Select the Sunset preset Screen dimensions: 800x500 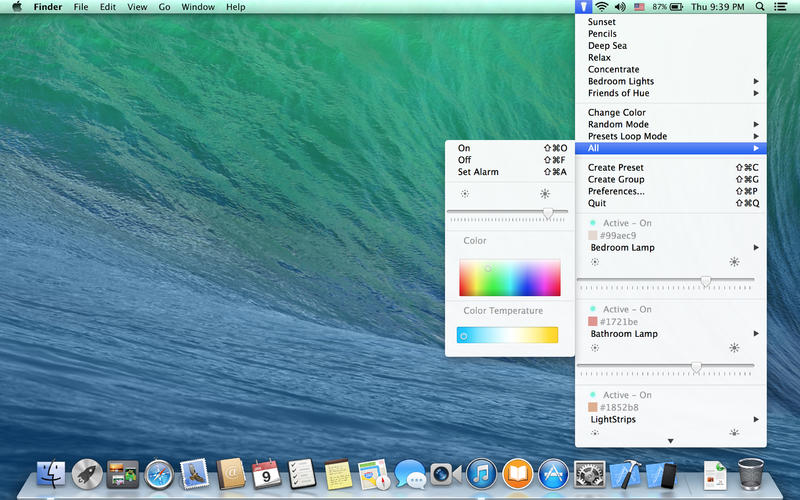602,21
